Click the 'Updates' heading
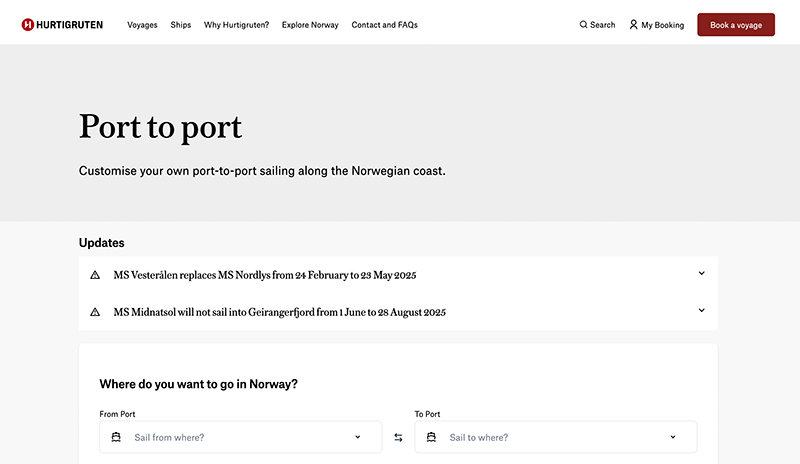This screenshot has width=800, height=464. 102,242
